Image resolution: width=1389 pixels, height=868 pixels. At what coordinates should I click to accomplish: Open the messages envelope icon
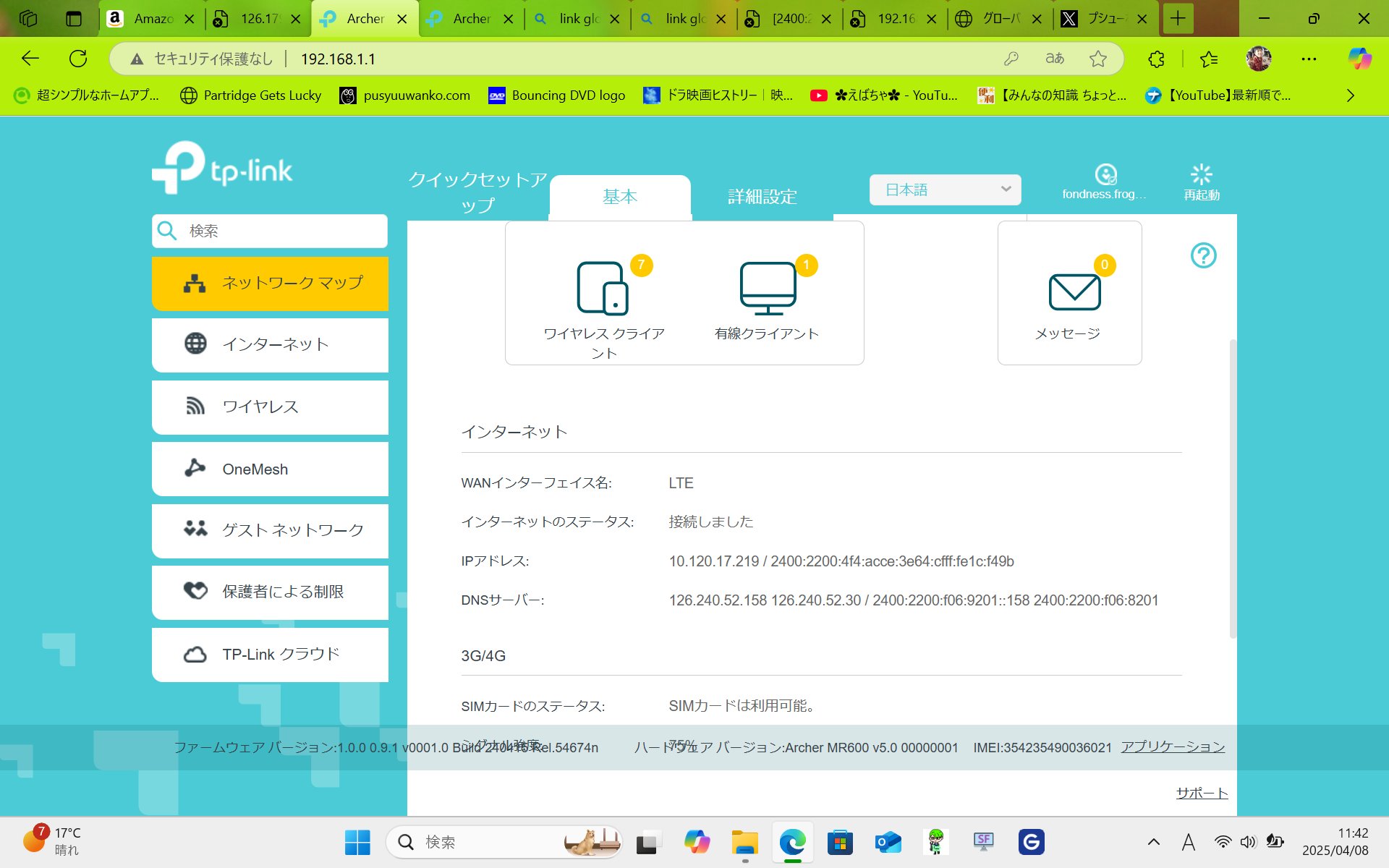click(x=1074, y=292)
